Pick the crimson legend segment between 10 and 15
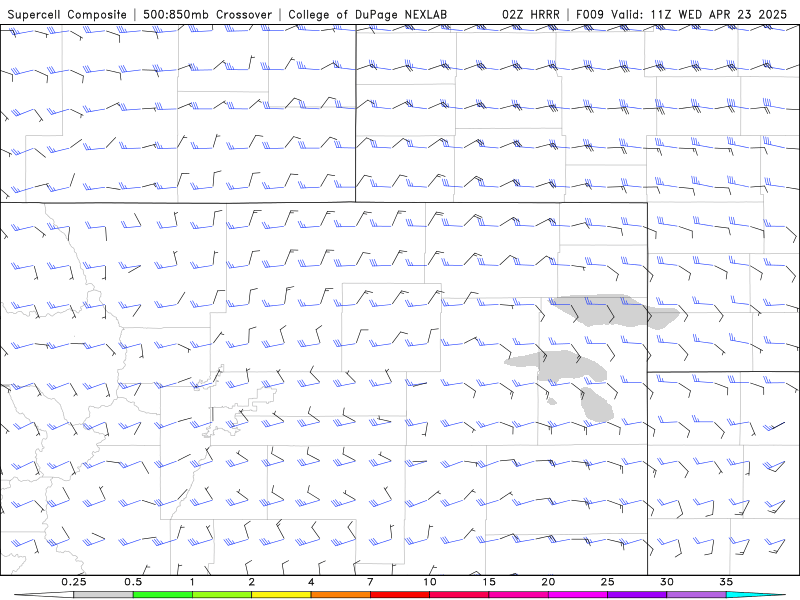Screen dimensions: 800x600 459,595
